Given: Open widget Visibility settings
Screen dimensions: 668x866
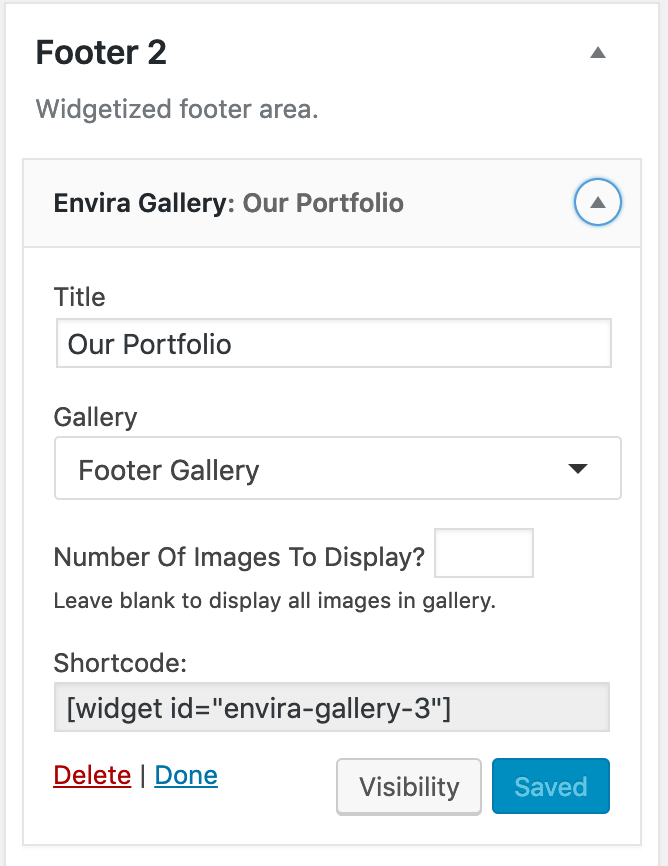Looking at the screenshot, I should (409, 787).
